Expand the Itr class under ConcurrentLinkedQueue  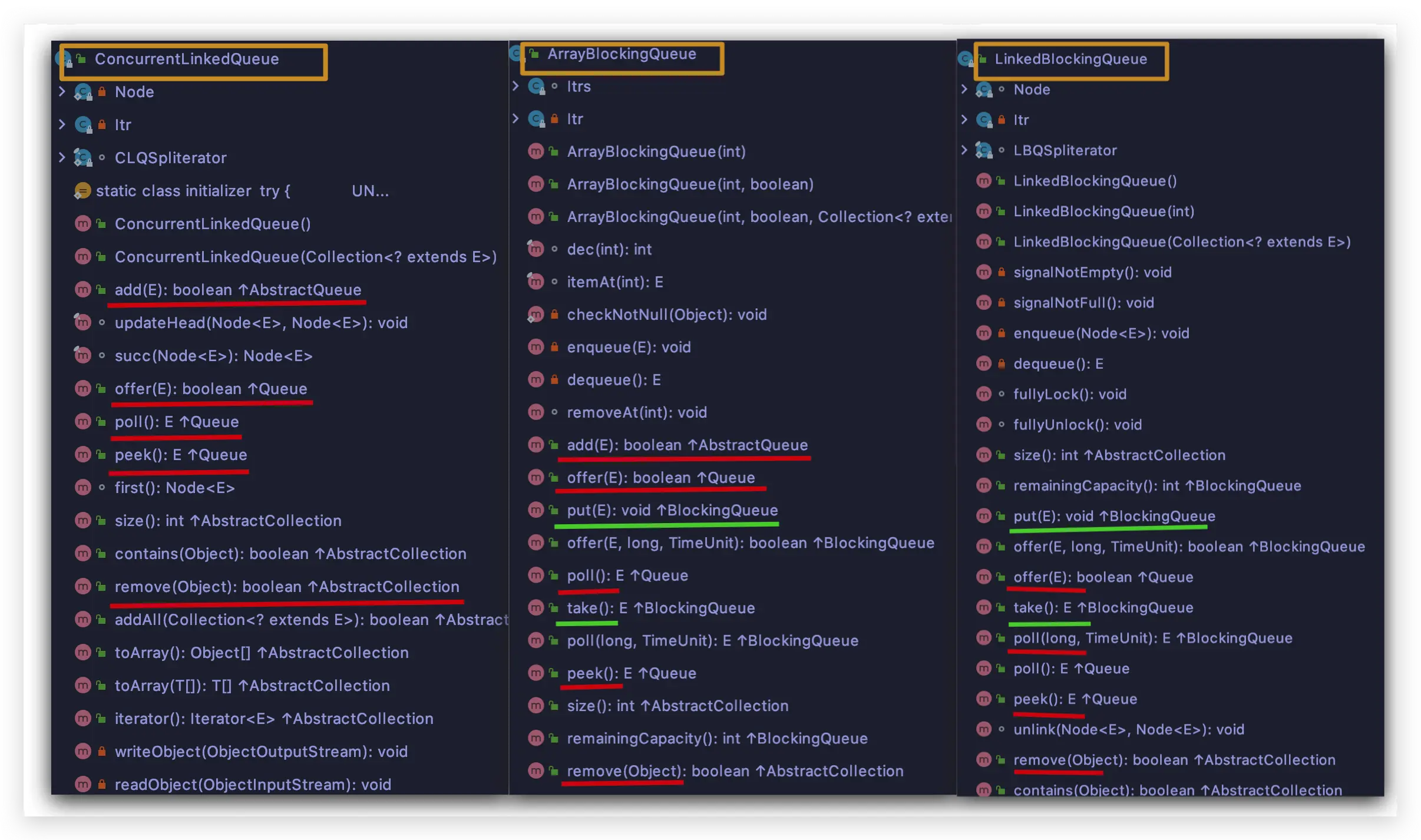62,125
